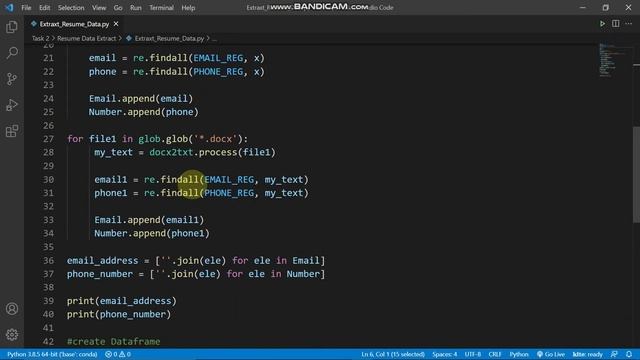Open the Selection menu
Image resolution: width=640 pixels, height=360 pixels.
71,8
